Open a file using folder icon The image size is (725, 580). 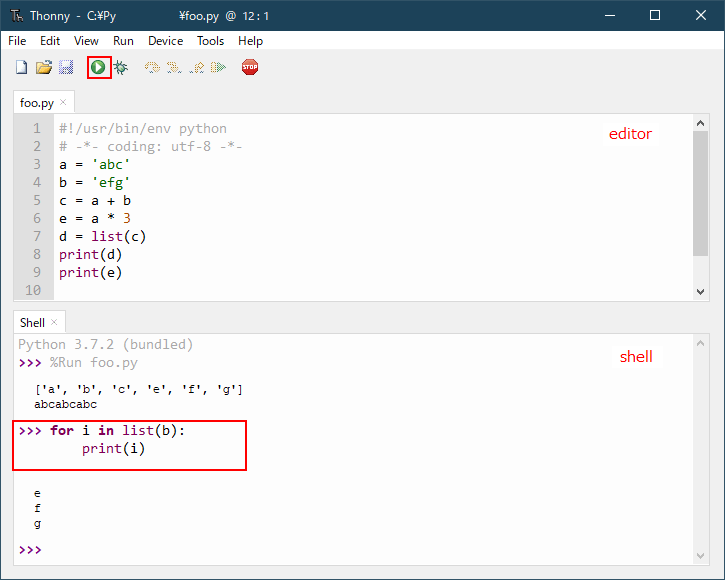tap(44, 68)
